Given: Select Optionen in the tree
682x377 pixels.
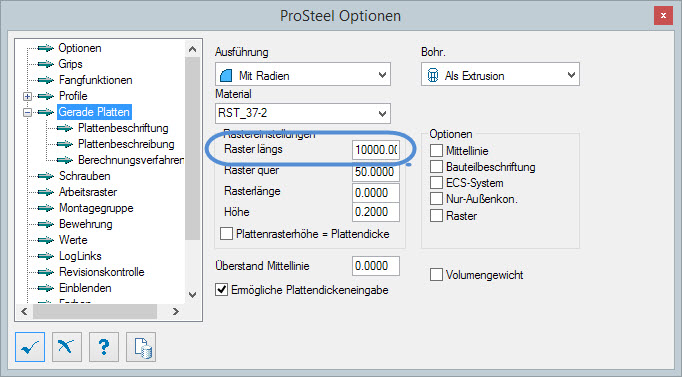Looking at the screenshot, I should coord(80,48).
